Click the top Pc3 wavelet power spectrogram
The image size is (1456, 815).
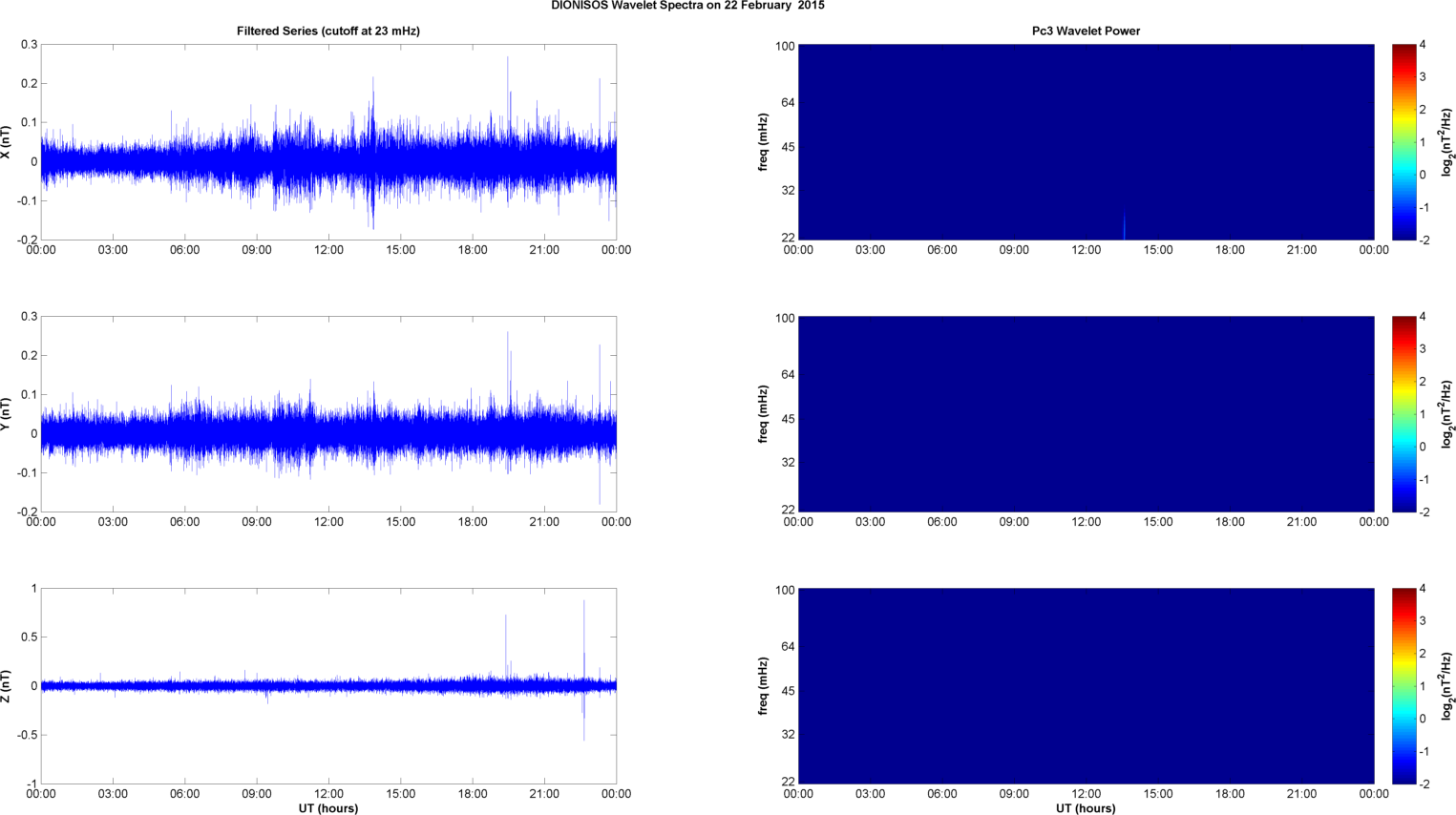[1086, 142]
